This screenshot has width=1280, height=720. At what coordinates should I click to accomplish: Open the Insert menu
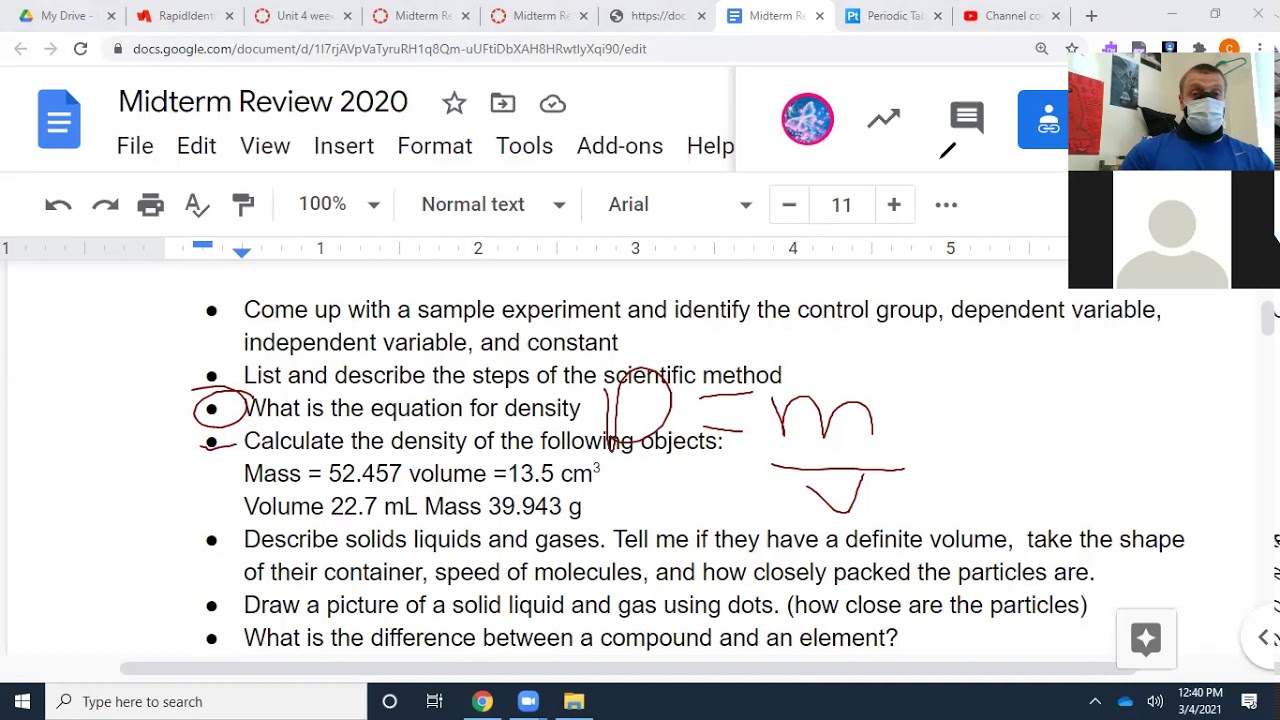click(344, 146)
